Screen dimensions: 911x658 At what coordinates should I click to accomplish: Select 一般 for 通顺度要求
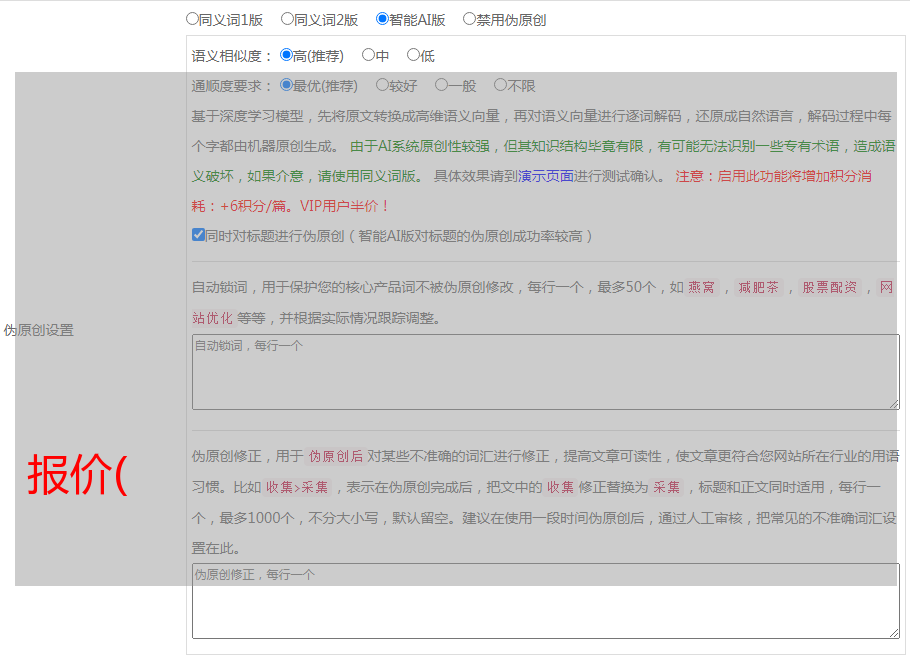[x=442, y=85]
